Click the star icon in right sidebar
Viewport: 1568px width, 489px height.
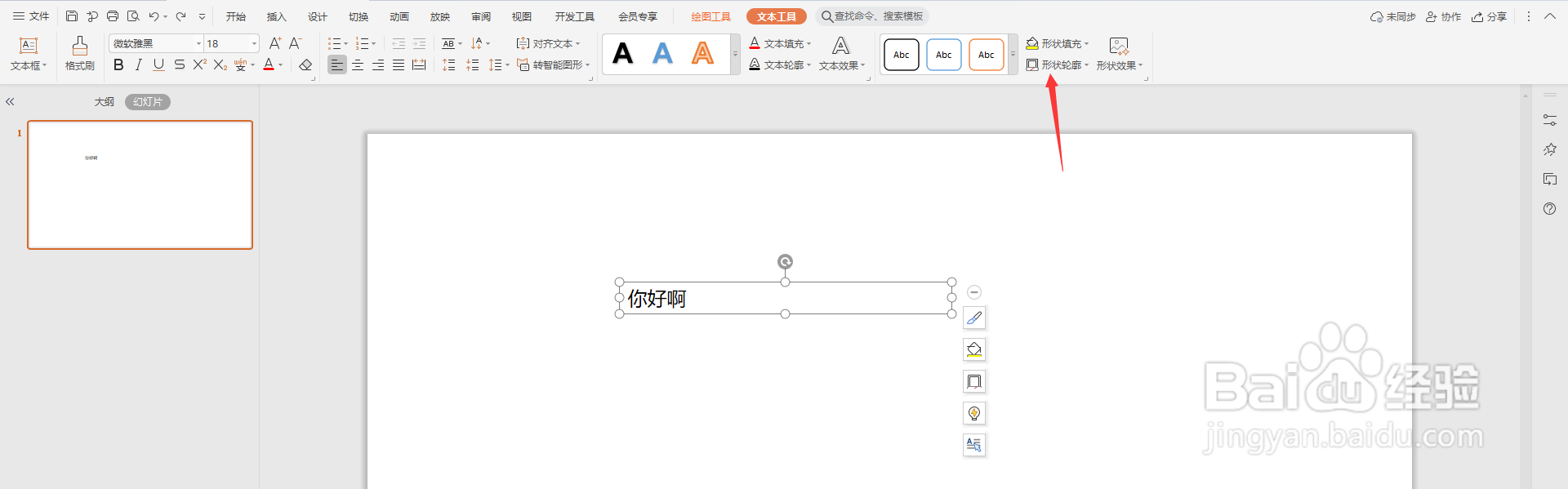pos(1549,149)
